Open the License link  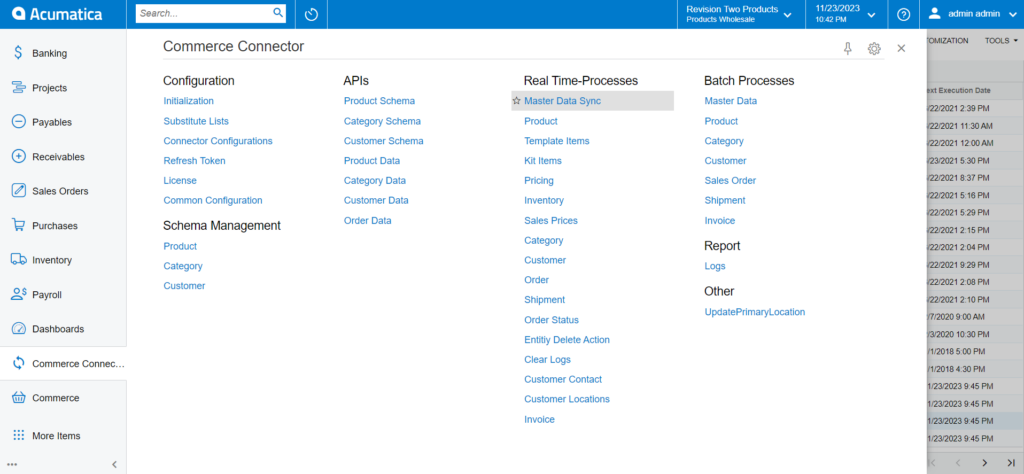click(x=180, y=180)
